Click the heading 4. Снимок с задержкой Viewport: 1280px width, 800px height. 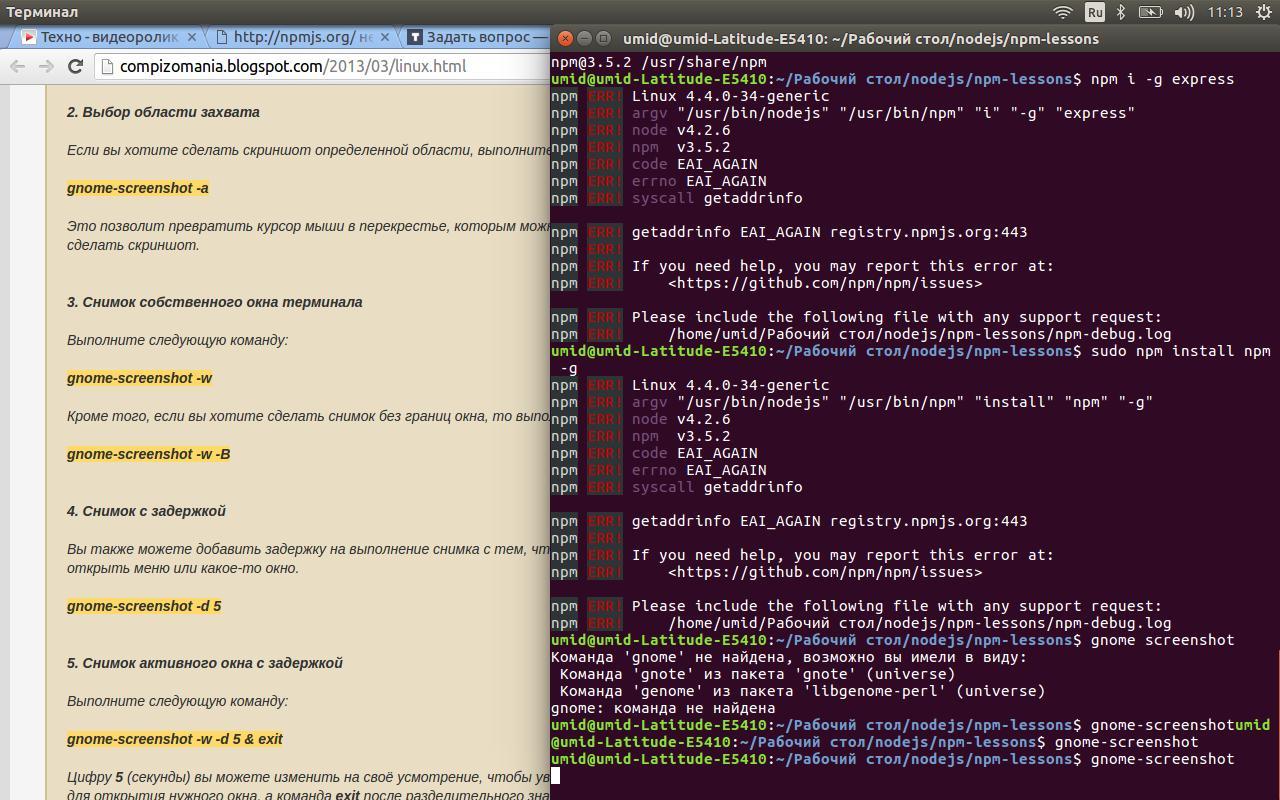coord(146,511)
